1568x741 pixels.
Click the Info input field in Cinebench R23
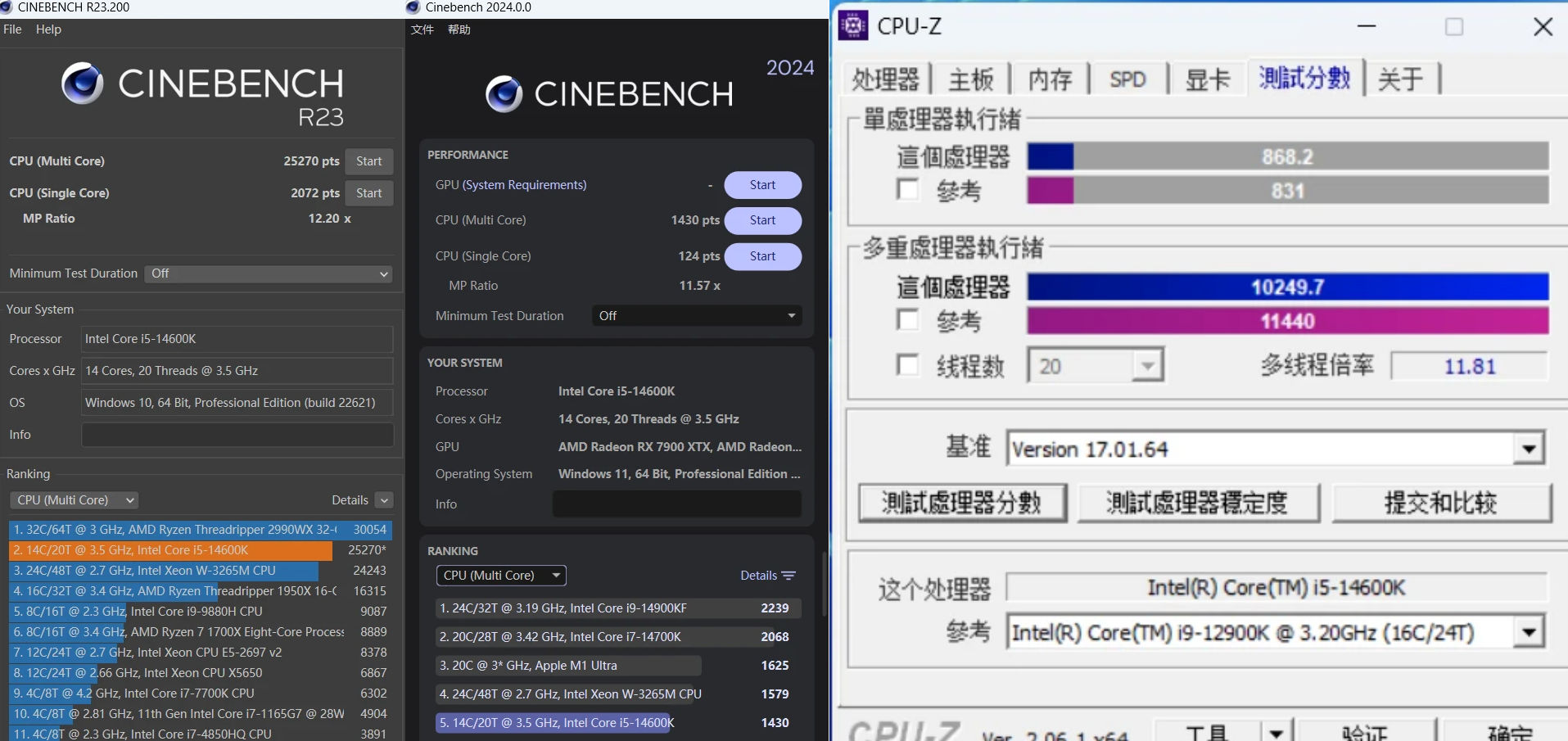coord(237,435)
